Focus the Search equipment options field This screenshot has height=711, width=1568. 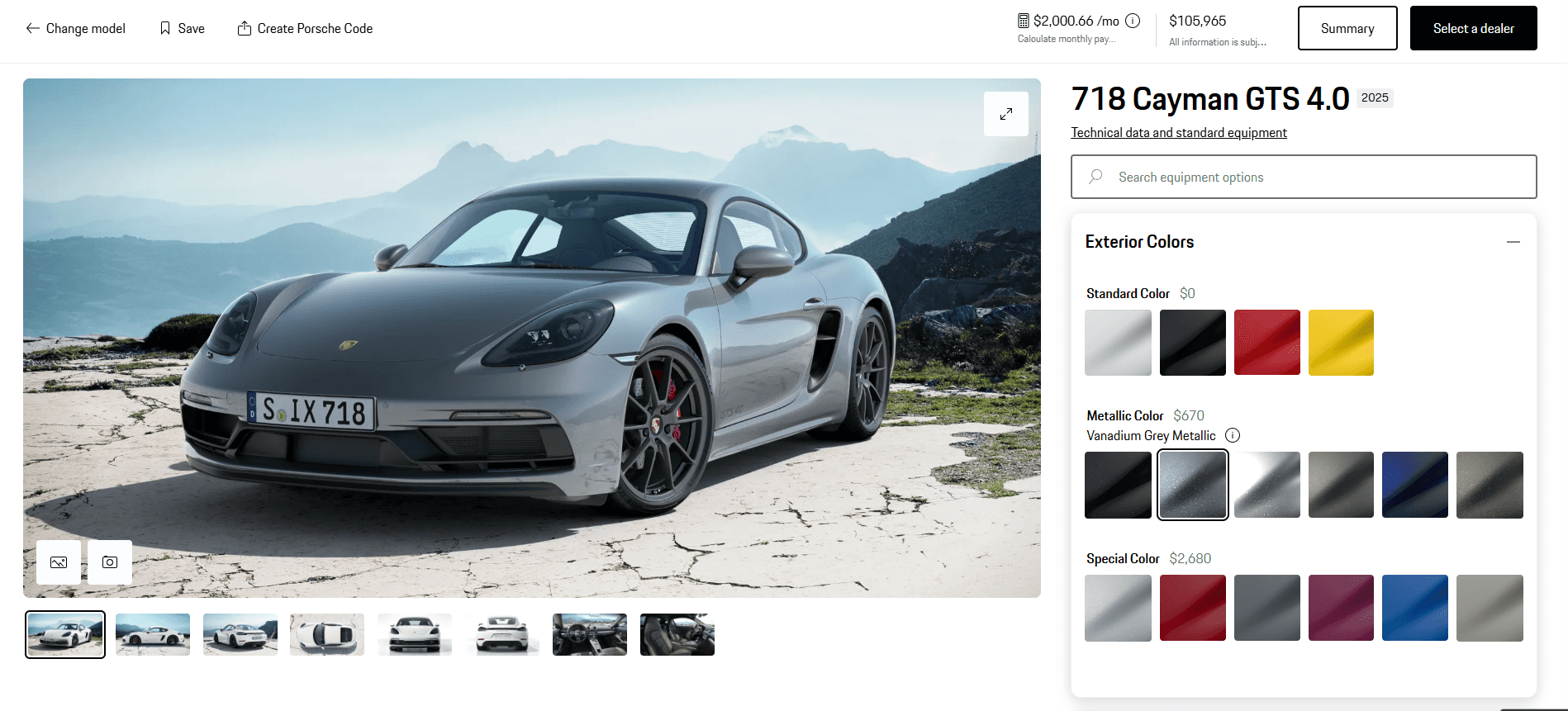click(x=1304, y=177)
